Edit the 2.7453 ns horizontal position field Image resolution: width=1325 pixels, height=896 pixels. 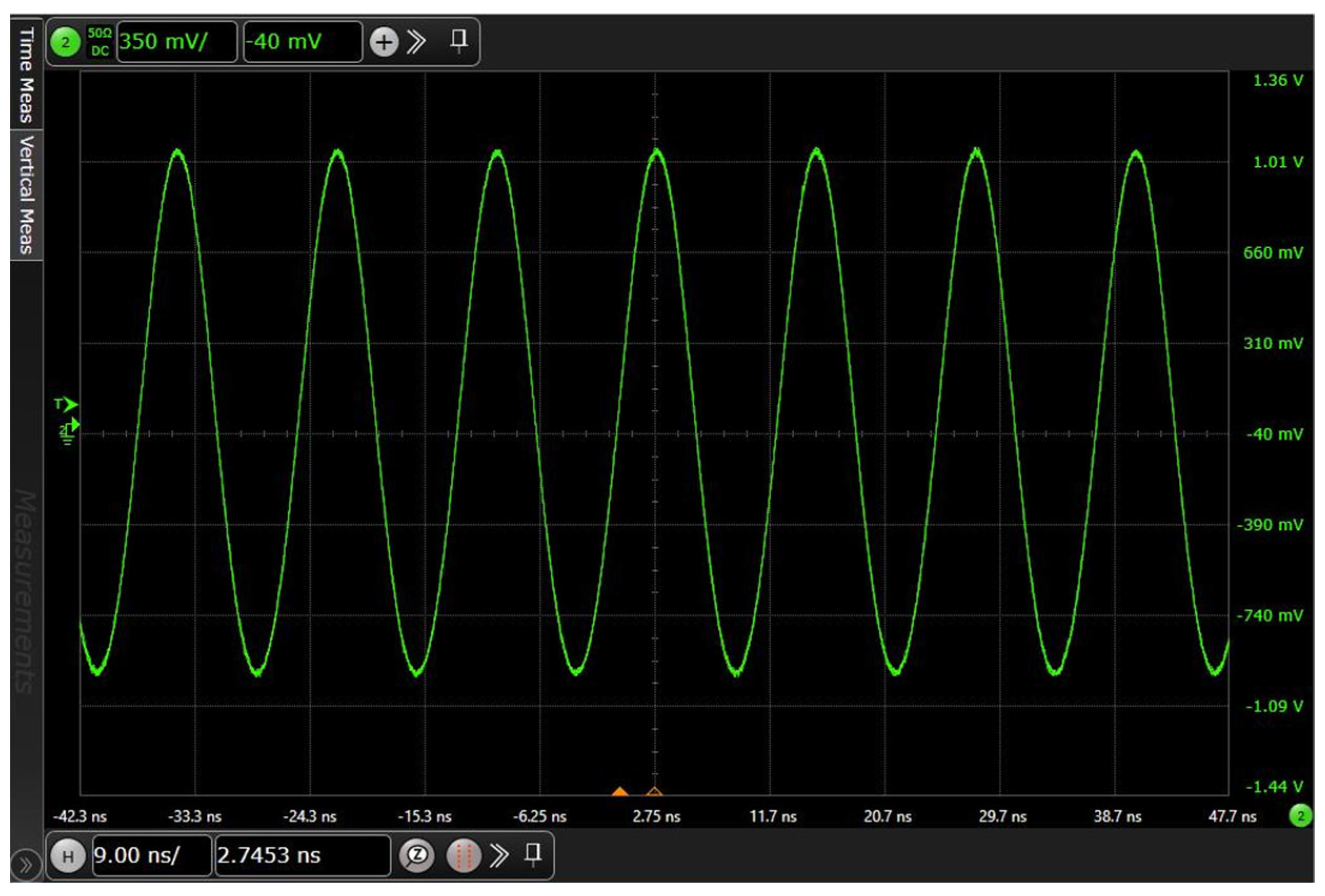[303, 855]
